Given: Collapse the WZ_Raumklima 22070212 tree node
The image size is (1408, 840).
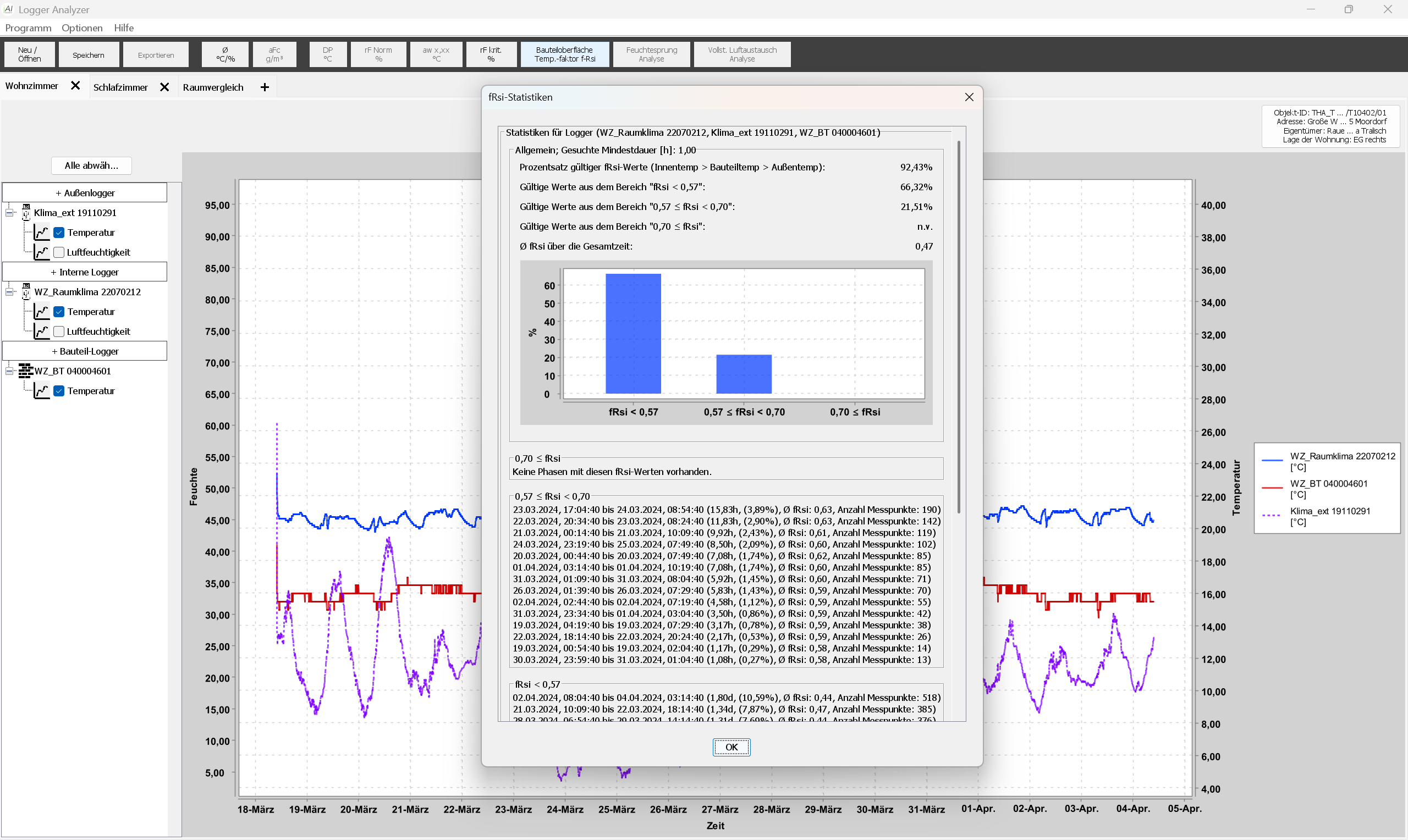Looking at the screenshot, I should pos(9,292).
